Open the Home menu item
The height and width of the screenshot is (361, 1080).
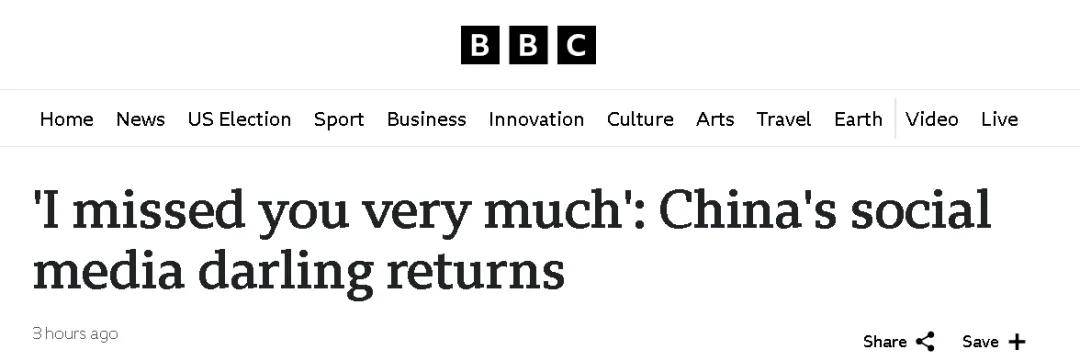pyautogui.click(x=66, y=119)
